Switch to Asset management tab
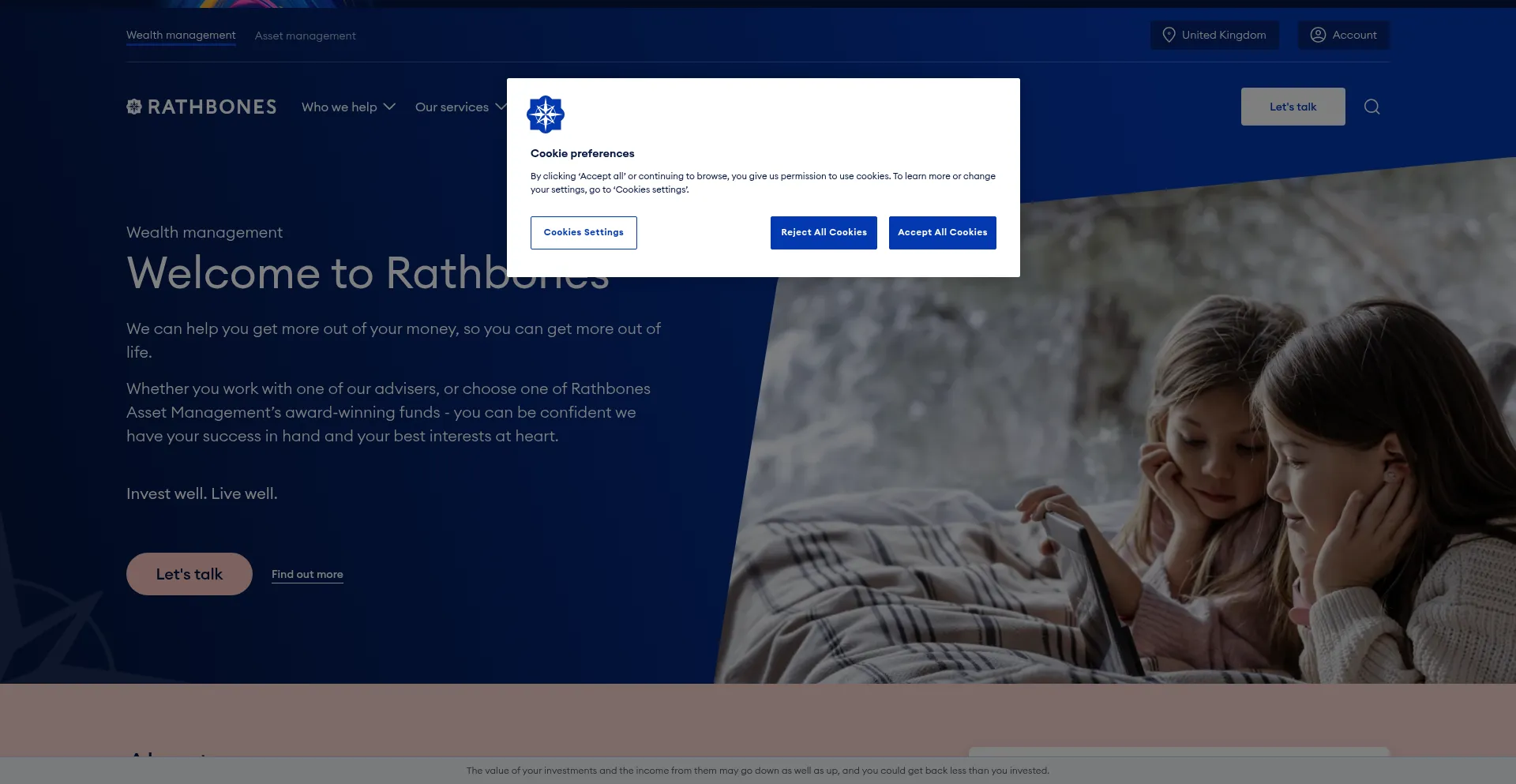 pyautogui.click(x=305, y=36)
